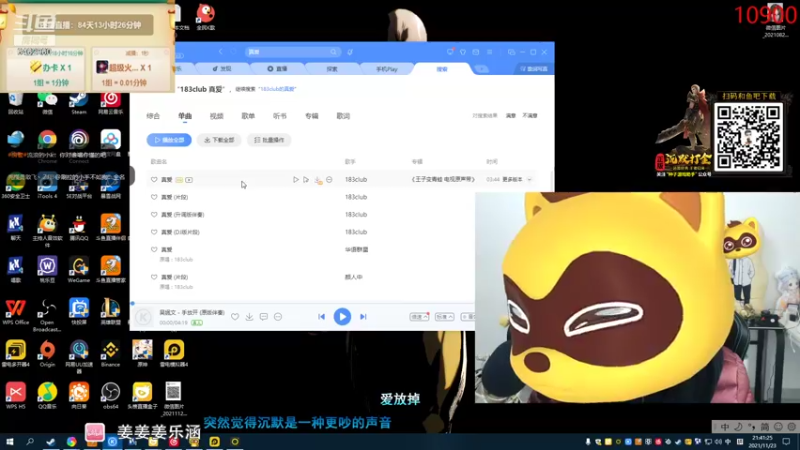The image size is (800, 450).
Task: Switch to the 听书 results tab
Action: pyautogui.click(x=280, y=116)
